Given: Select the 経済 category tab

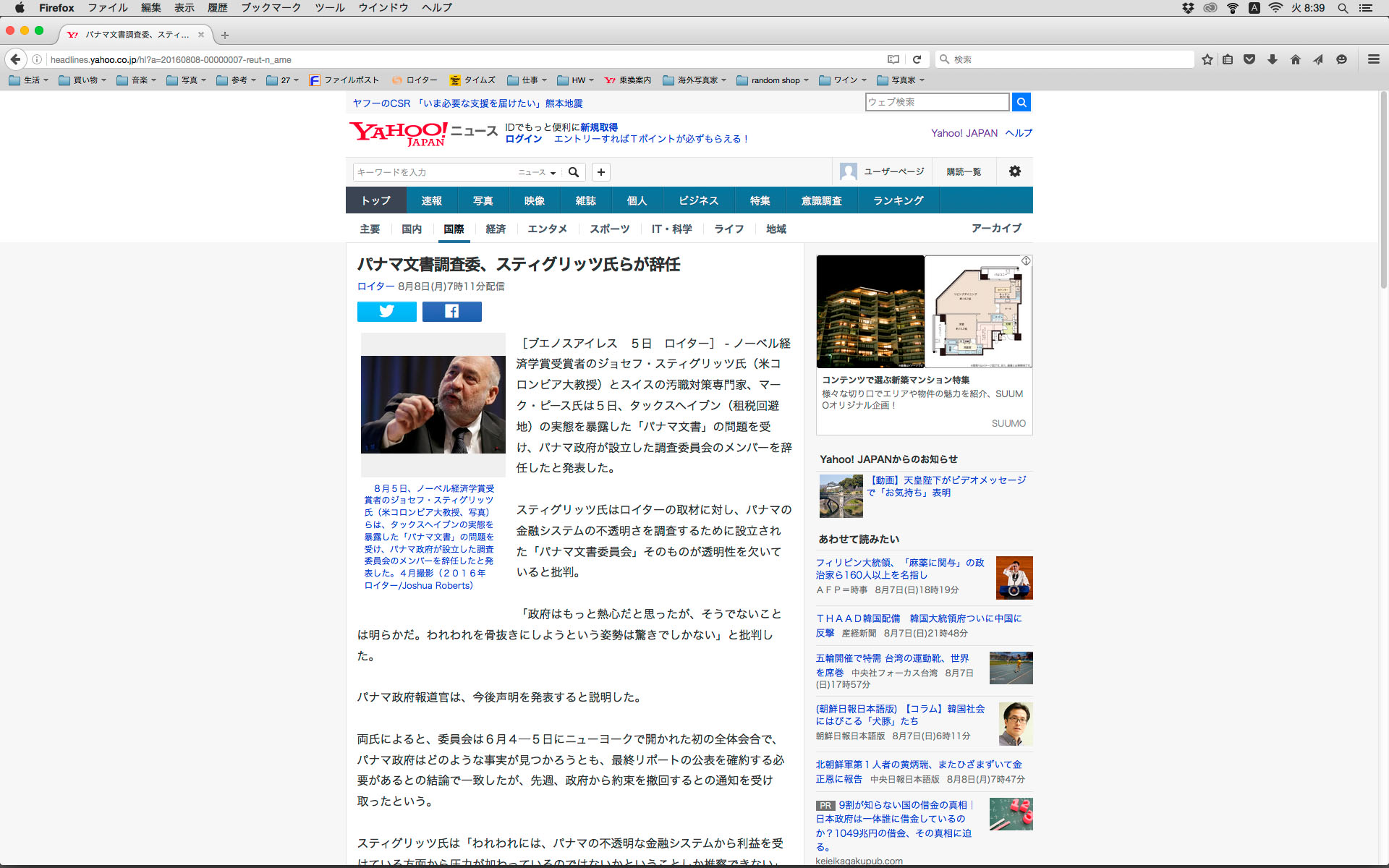Looking at the screenshot, I should (x=496, y=229).
